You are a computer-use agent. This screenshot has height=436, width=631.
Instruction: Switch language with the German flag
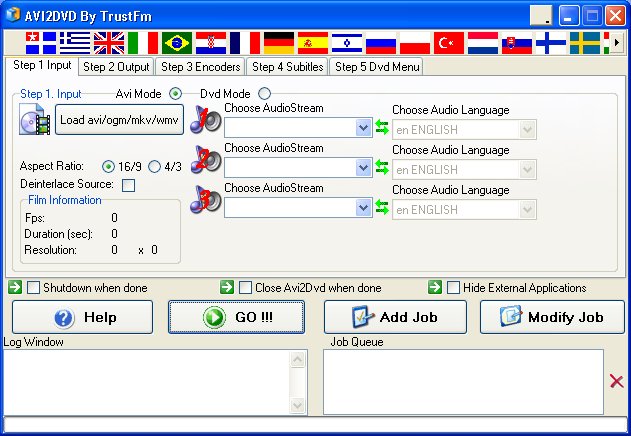(279, 42)
